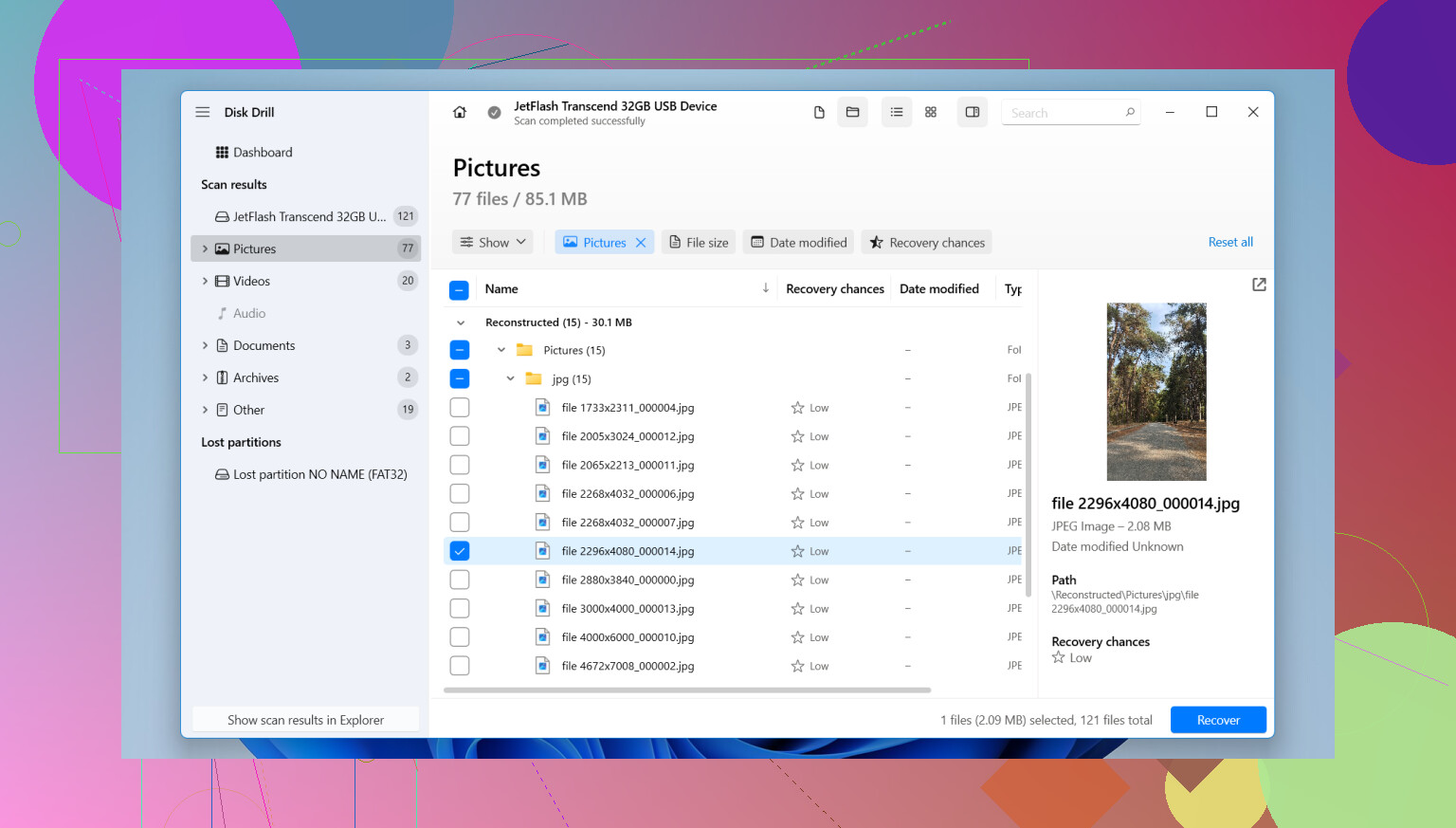Image resolution: width=1456 pixels, height=828 pixels.
Task: Toggle the preview panel icon
Action: (x=973, y=112)
